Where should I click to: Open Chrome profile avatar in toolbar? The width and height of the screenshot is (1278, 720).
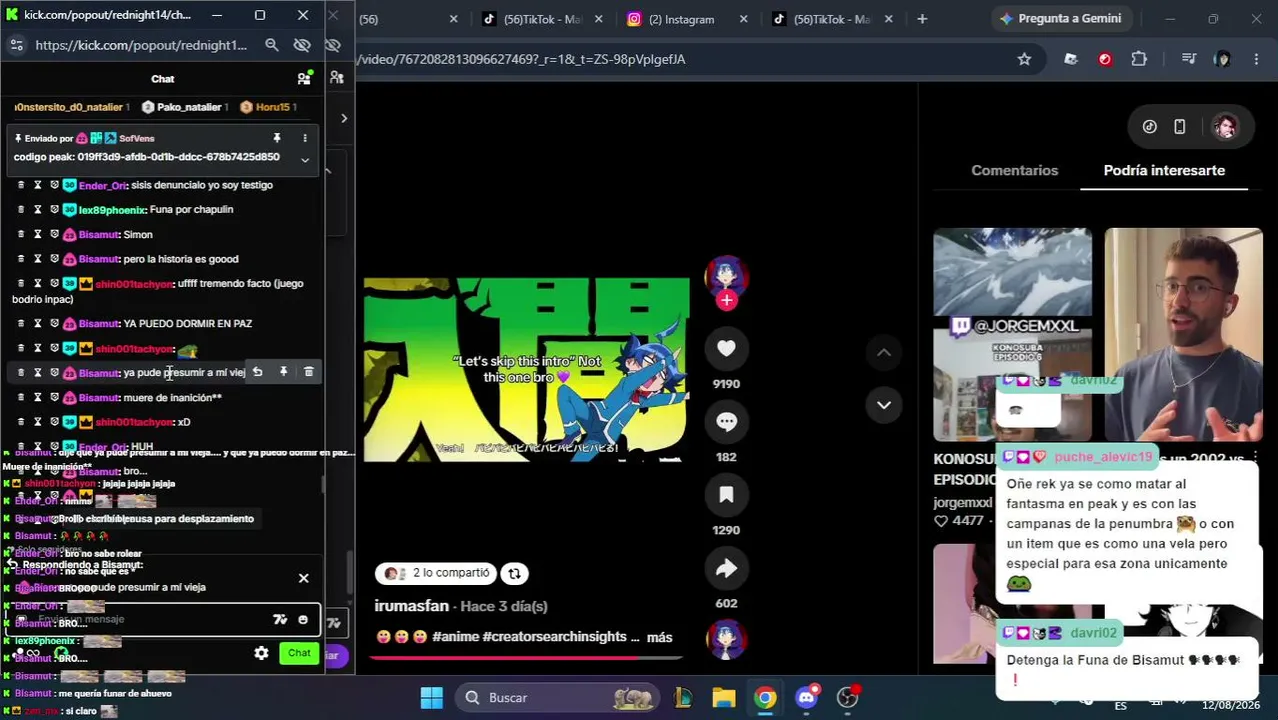click(x=1222, y=59)
